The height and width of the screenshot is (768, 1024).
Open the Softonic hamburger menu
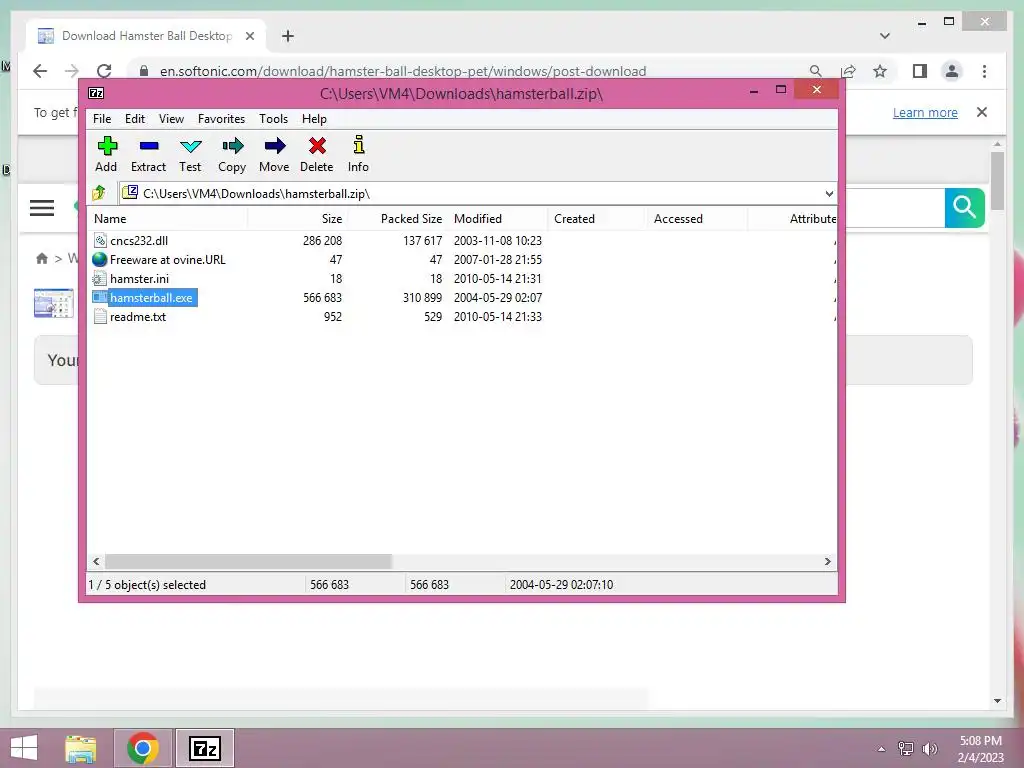(42, 208)
